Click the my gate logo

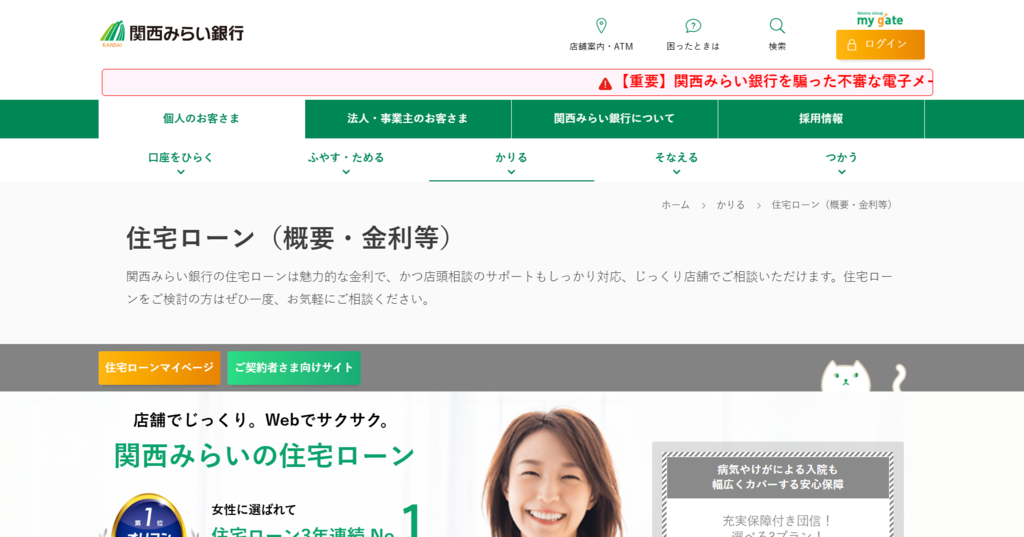tap(880, 19)
